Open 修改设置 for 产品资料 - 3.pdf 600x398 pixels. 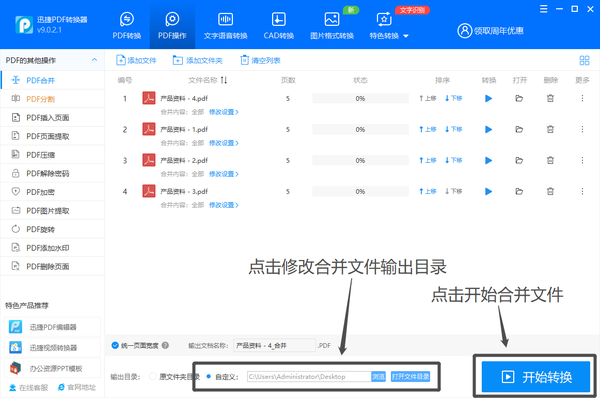pos(224,205)
